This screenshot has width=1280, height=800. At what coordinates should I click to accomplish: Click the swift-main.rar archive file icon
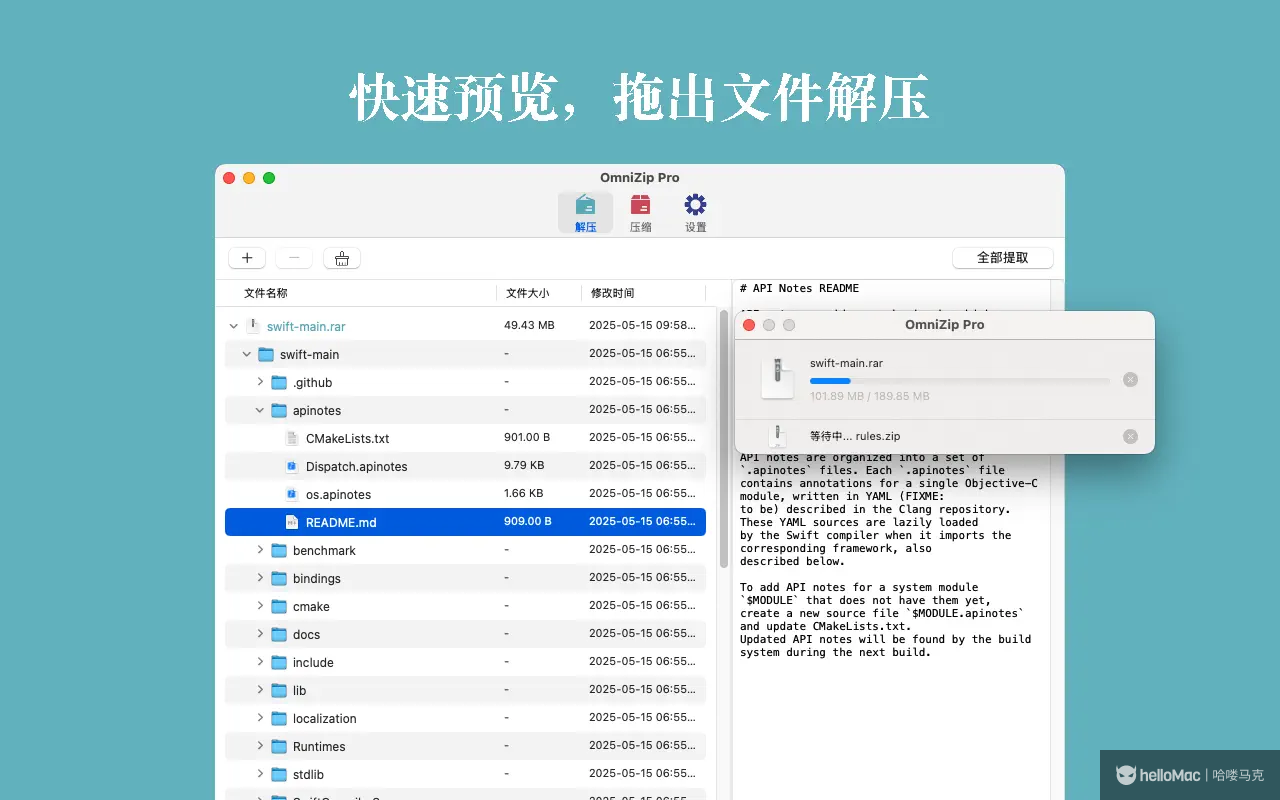tap(253, 326)
